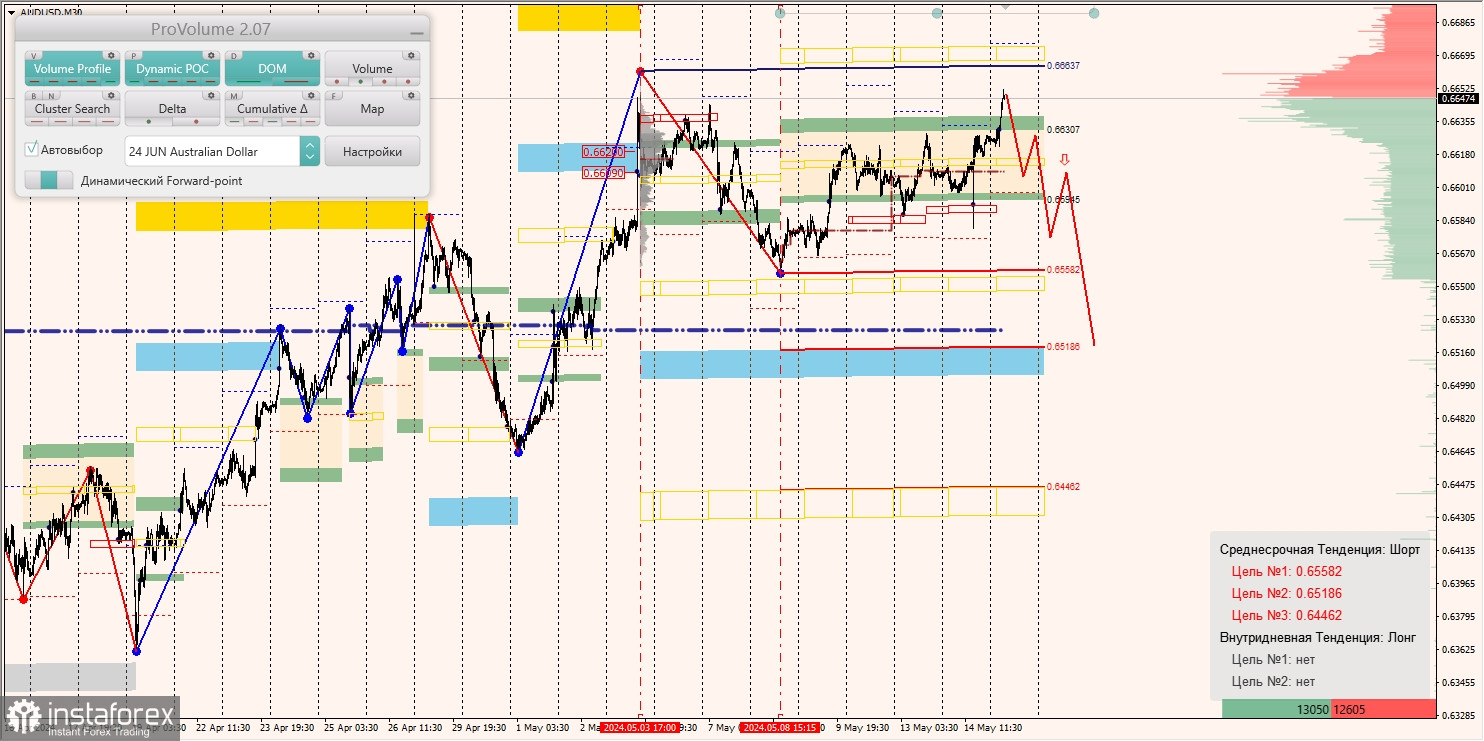Open the Настройки settings button
This screenshot has width=1484, height=741.
click(x=372, y=151)
